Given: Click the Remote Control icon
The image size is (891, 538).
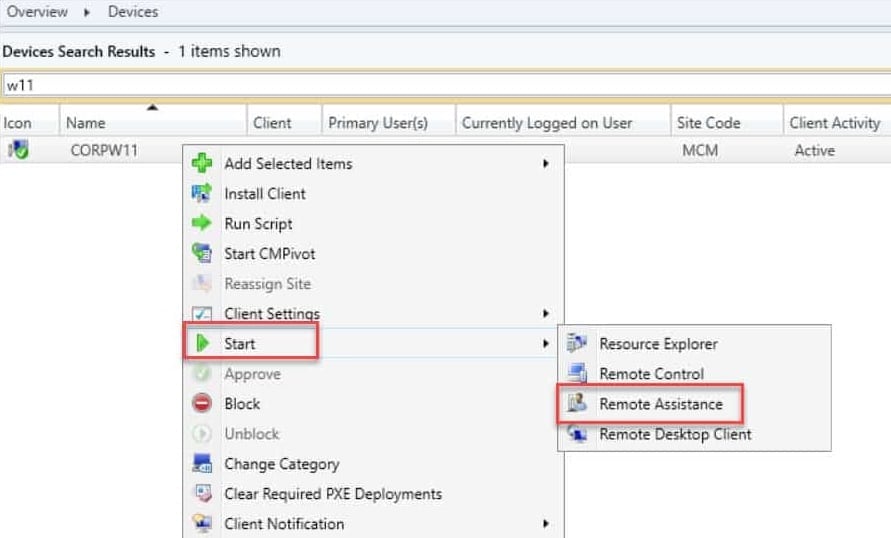Looking at the screenshot, I should click(577, 373).
